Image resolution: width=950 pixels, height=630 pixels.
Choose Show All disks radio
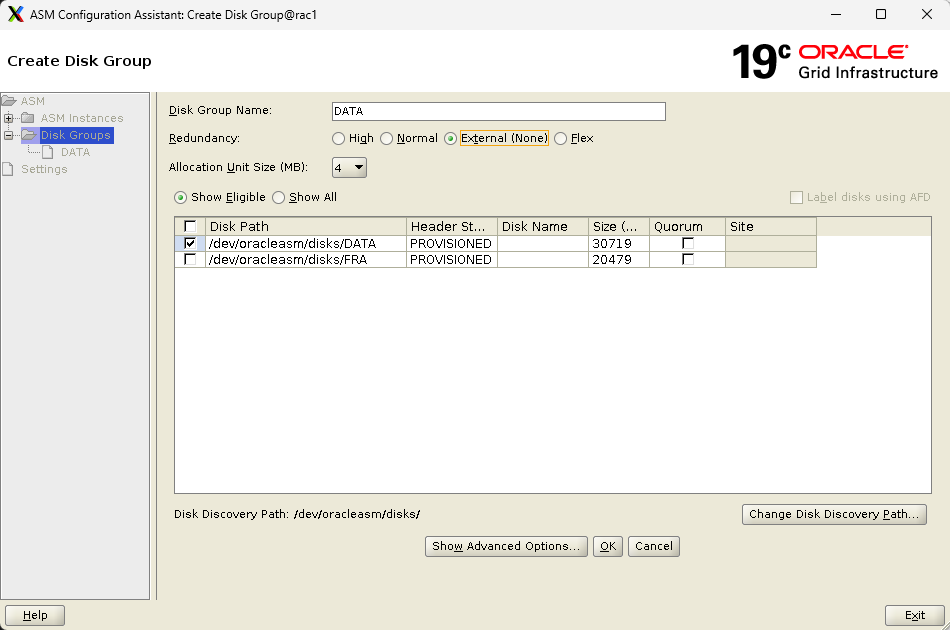(279, 197)
